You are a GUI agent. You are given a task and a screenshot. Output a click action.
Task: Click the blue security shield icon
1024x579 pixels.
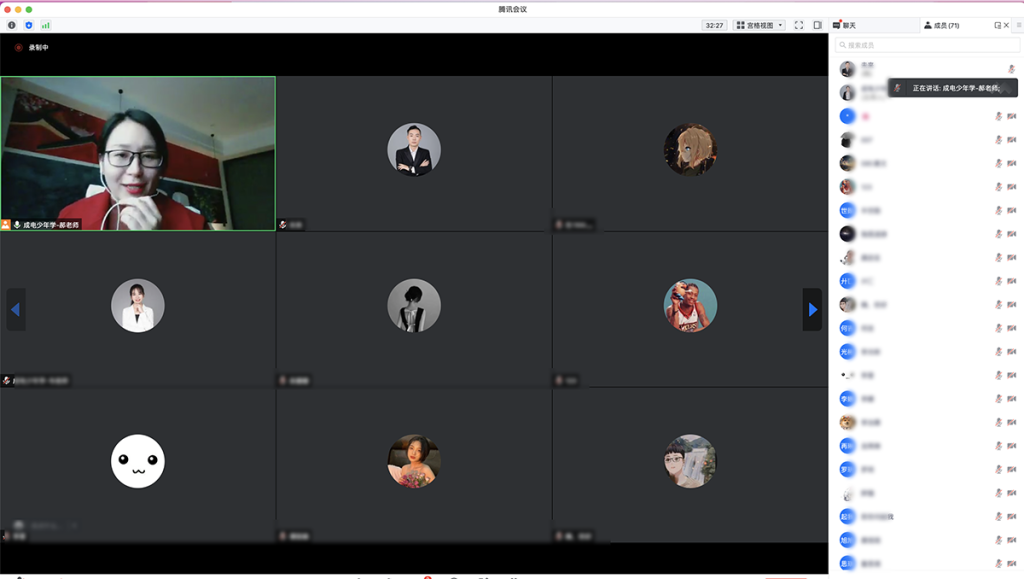tap(28, 25)
